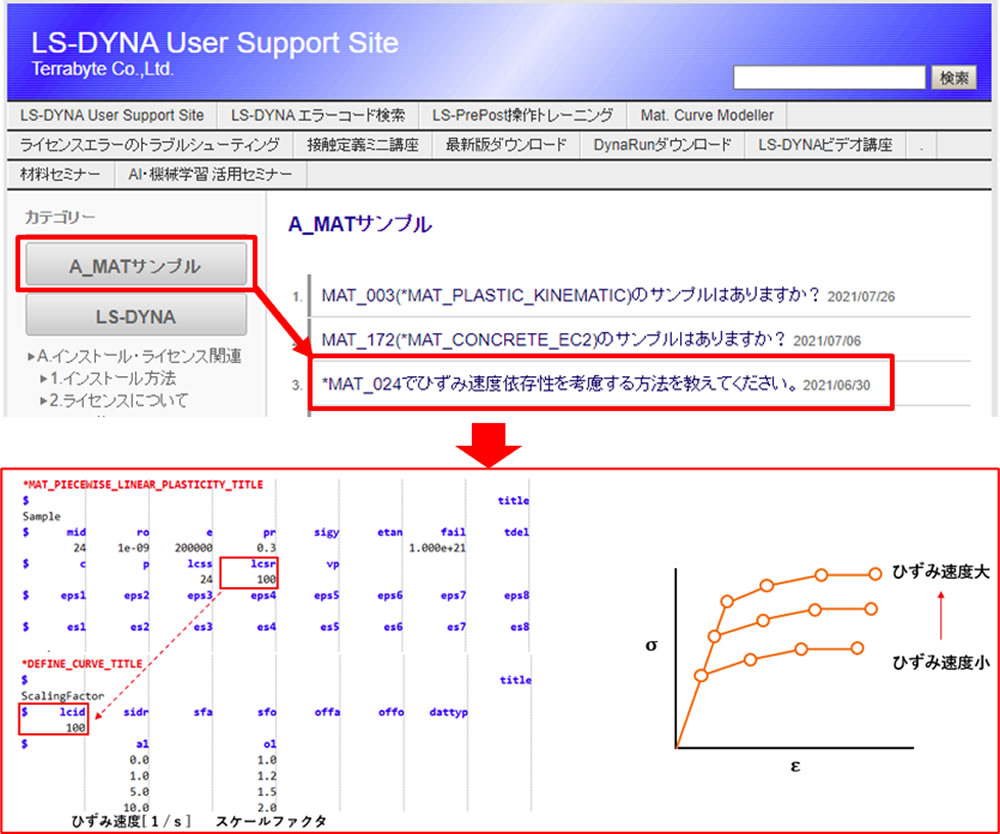Click the Sample title text

pyautogui.click(x=41, y=516)
